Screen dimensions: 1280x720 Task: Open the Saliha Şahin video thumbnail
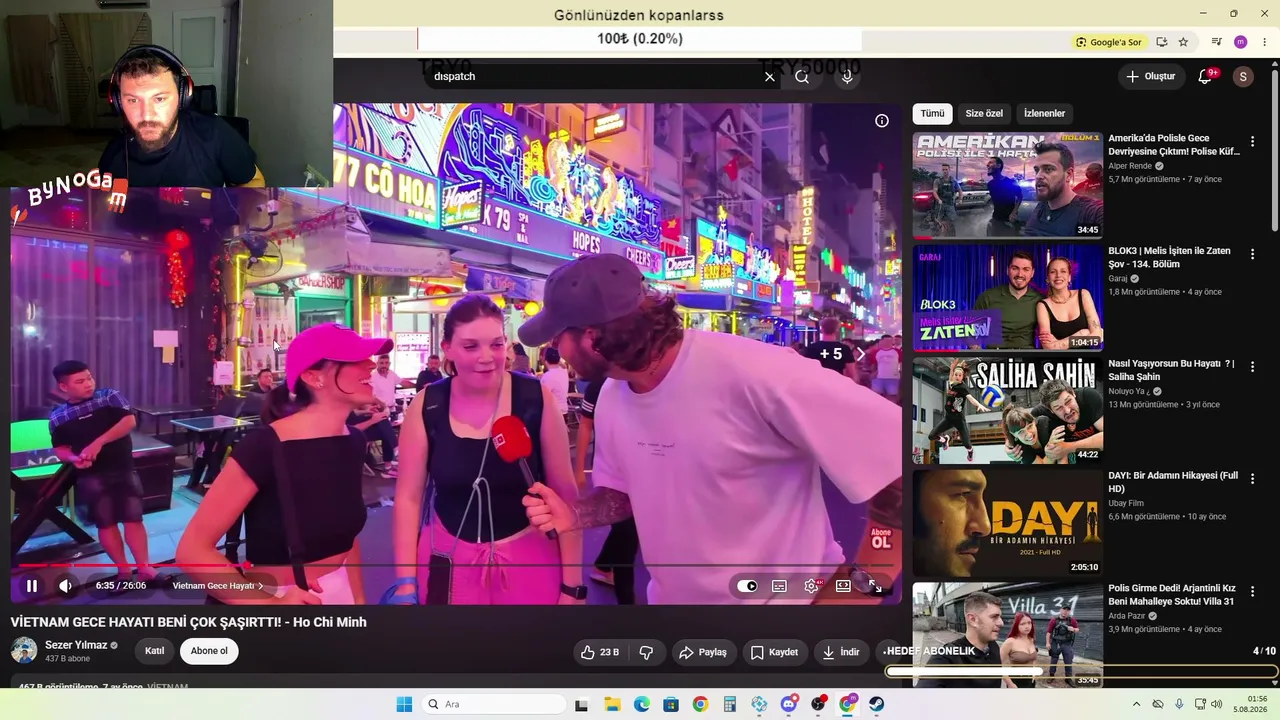(1007, 410)
